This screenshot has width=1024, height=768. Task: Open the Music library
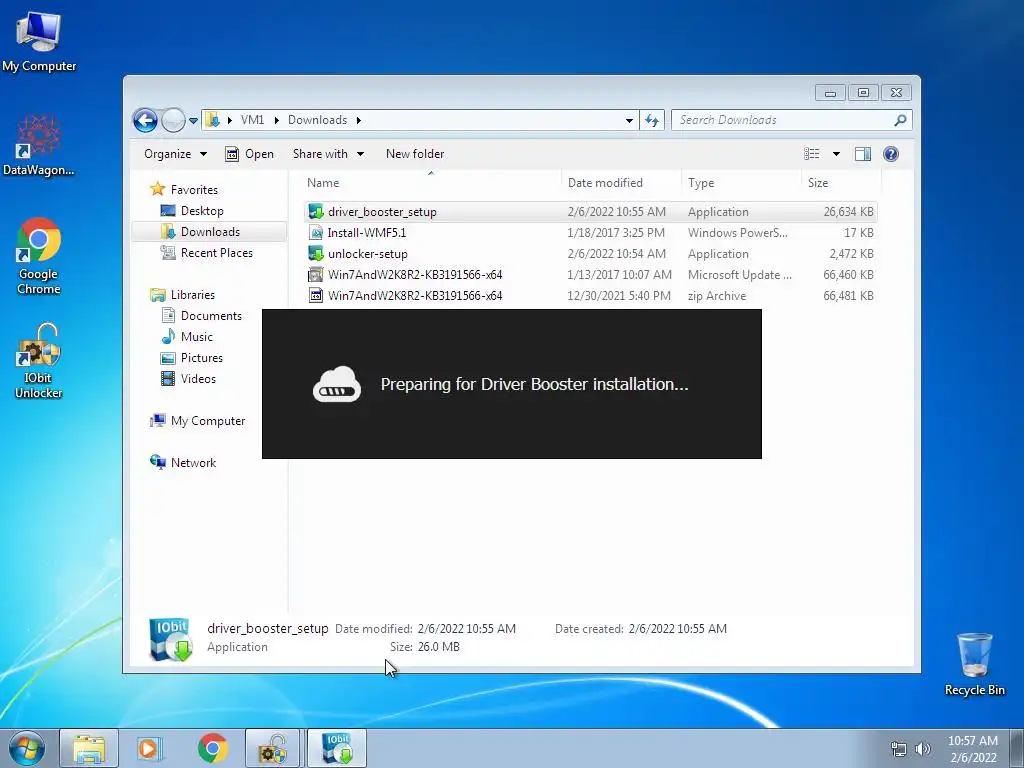[x=187, y=336]
